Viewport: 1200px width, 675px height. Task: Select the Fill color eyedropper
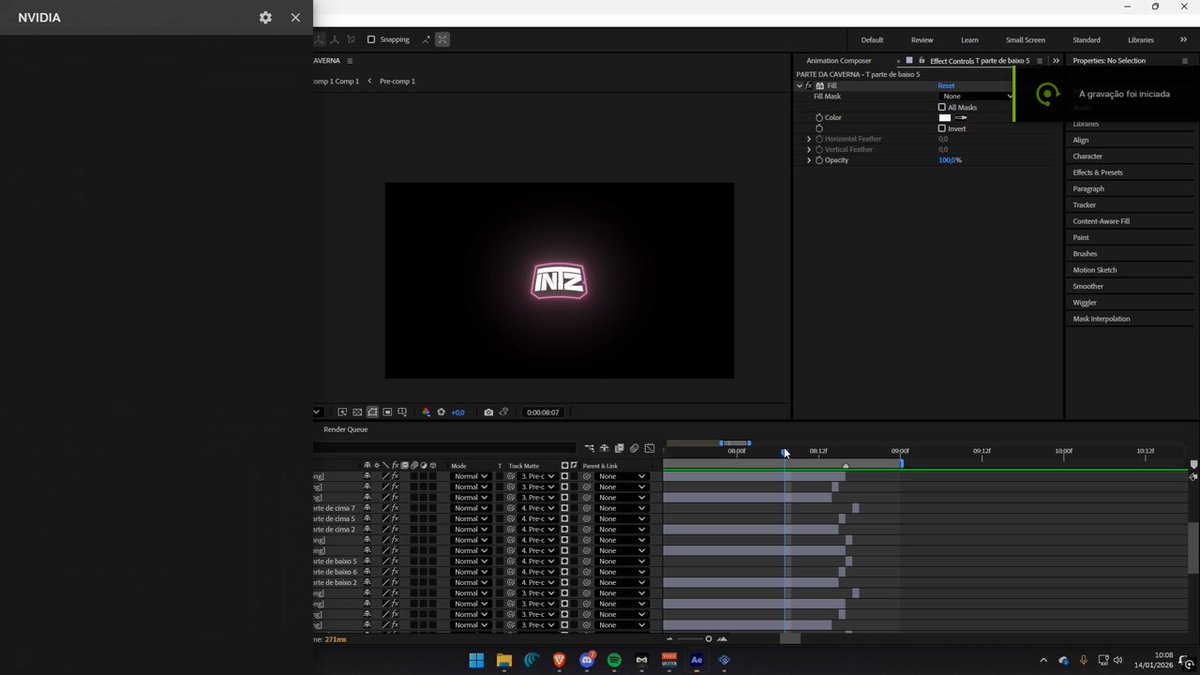[x=962, y=118]
